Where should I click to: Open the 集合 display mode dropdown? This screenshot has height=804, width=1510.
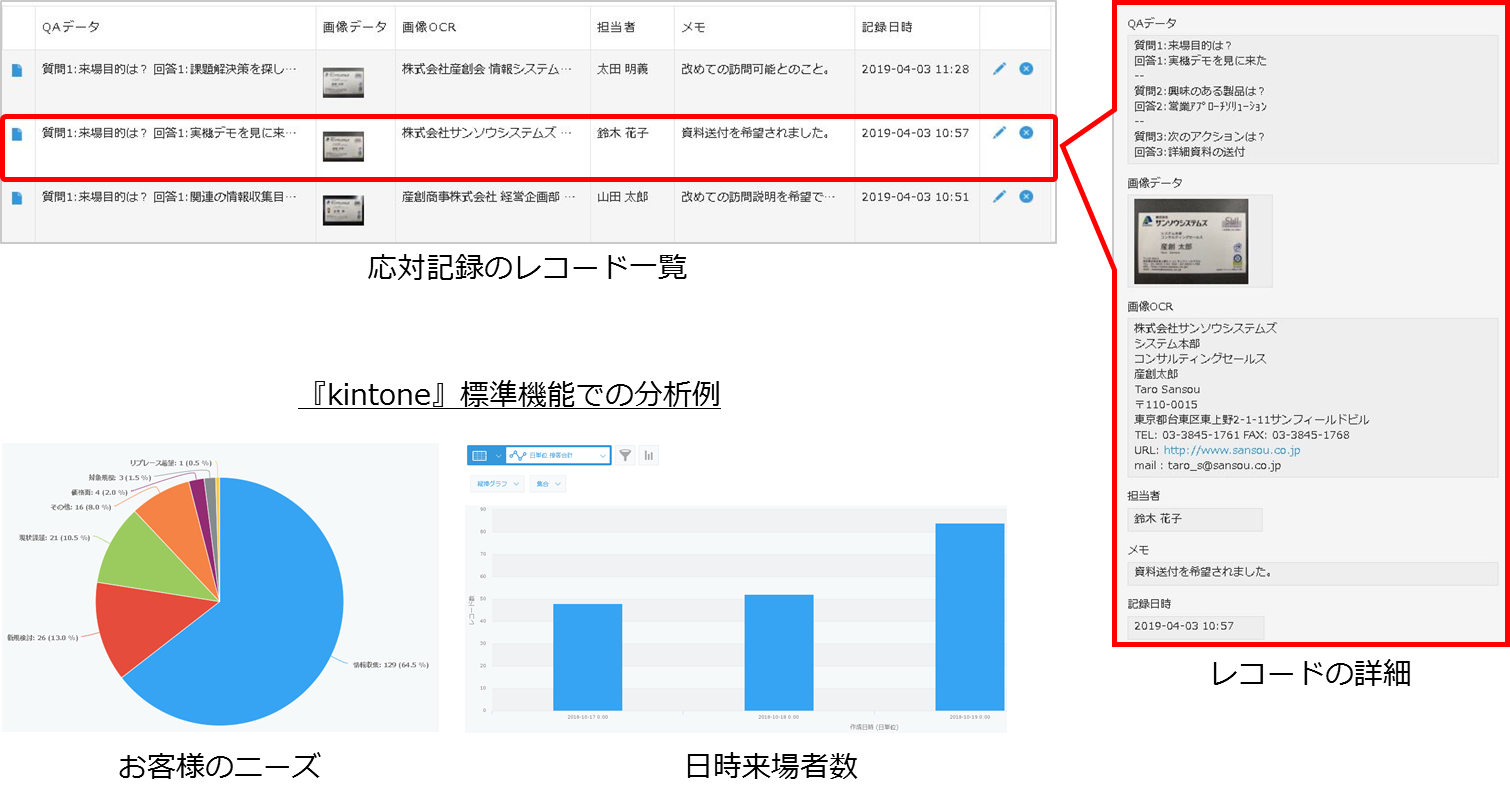tap(547, 484)
